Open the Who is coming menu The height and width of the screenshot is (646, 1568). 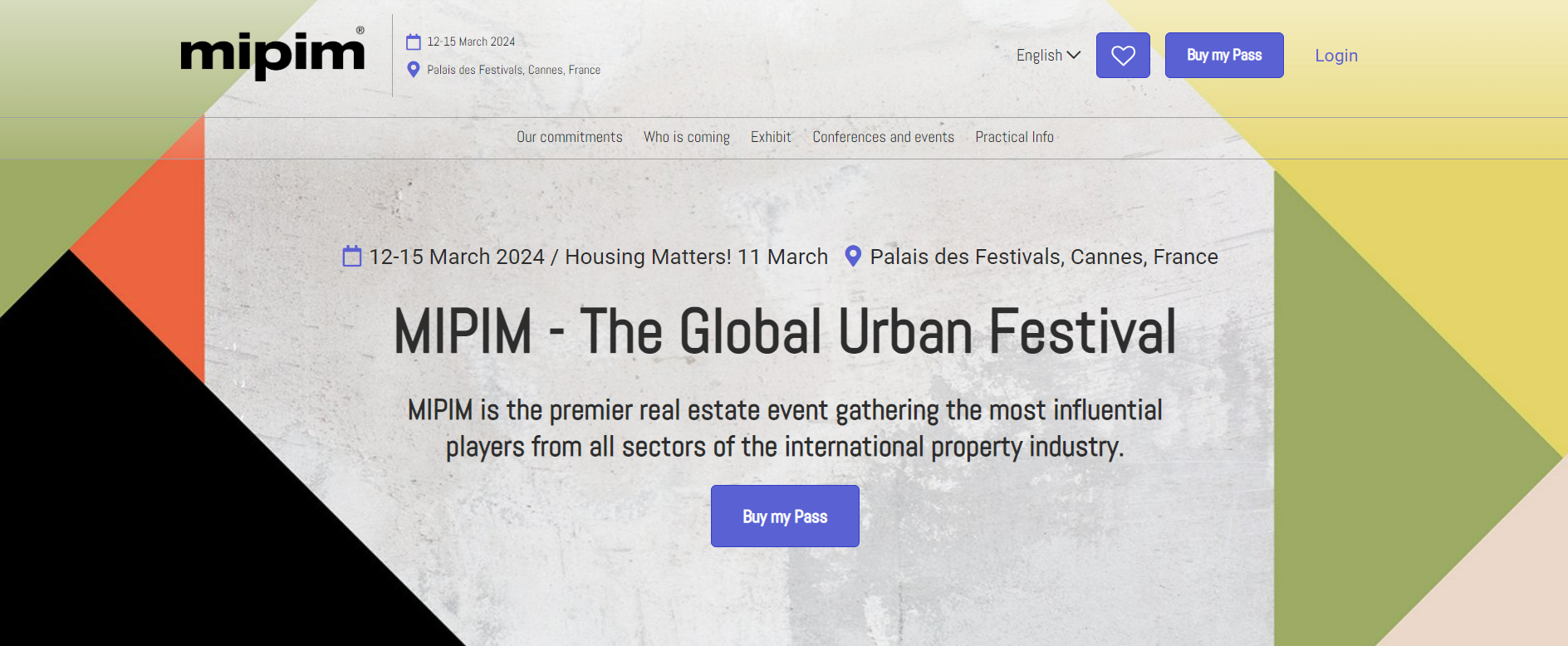(x=686, y=137)
